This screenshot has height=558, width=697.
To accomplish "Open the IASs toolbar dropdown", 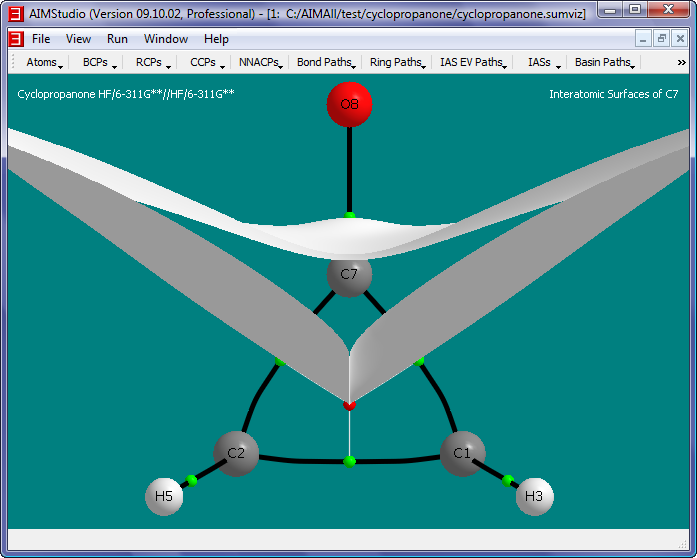I will point(542,62).
